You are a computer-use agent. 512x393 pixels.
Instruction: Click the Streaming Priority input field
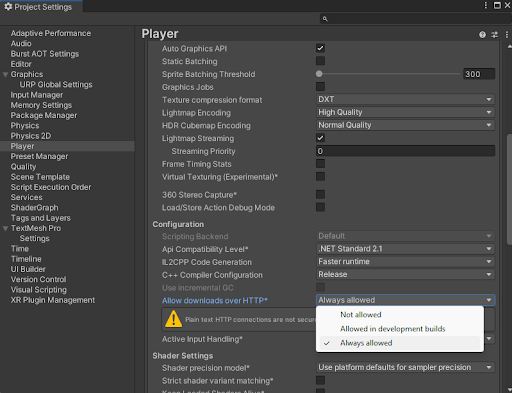(405, 151)
